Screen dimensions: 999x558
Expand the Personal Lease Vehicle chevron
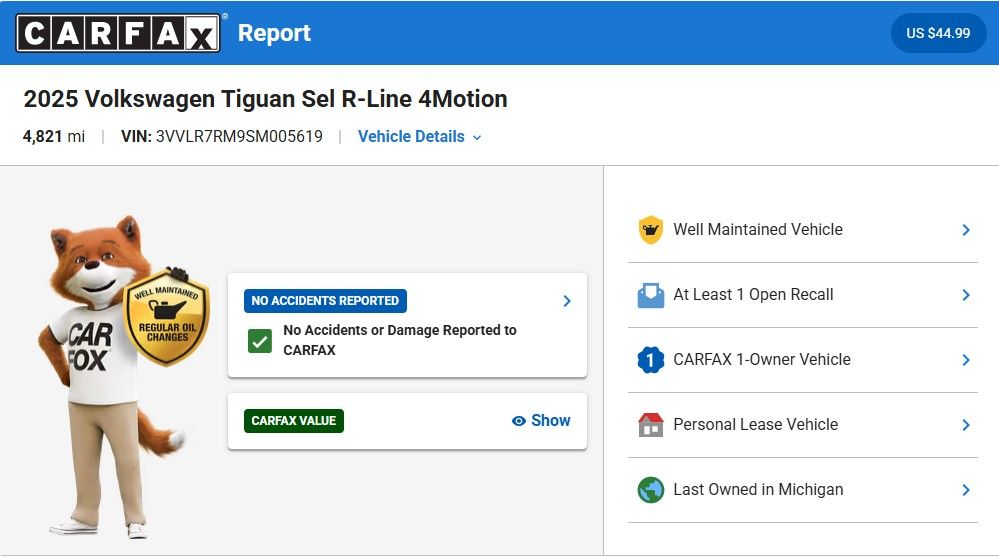pyautogui.click(x=966, y=425)
